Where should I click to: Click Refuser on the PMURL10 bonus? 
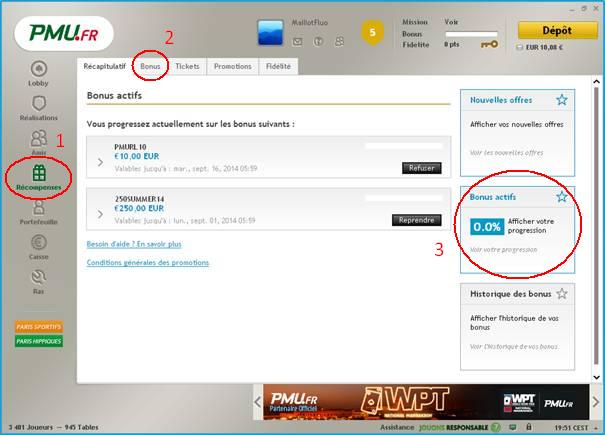[x=422, y=168]
